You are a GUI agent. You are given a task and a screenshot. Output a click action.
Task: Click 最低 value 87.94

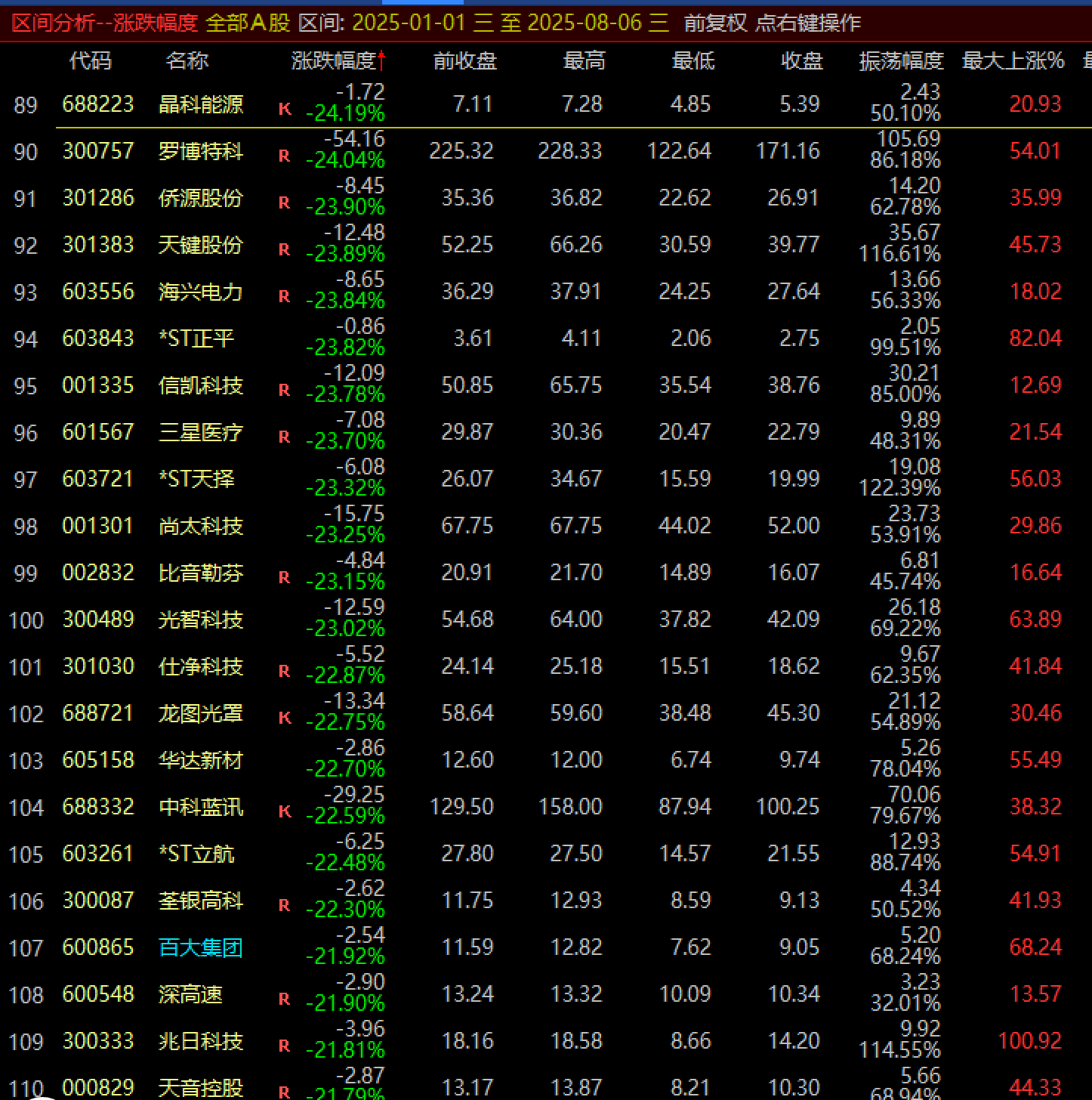[x=685, y=806]
